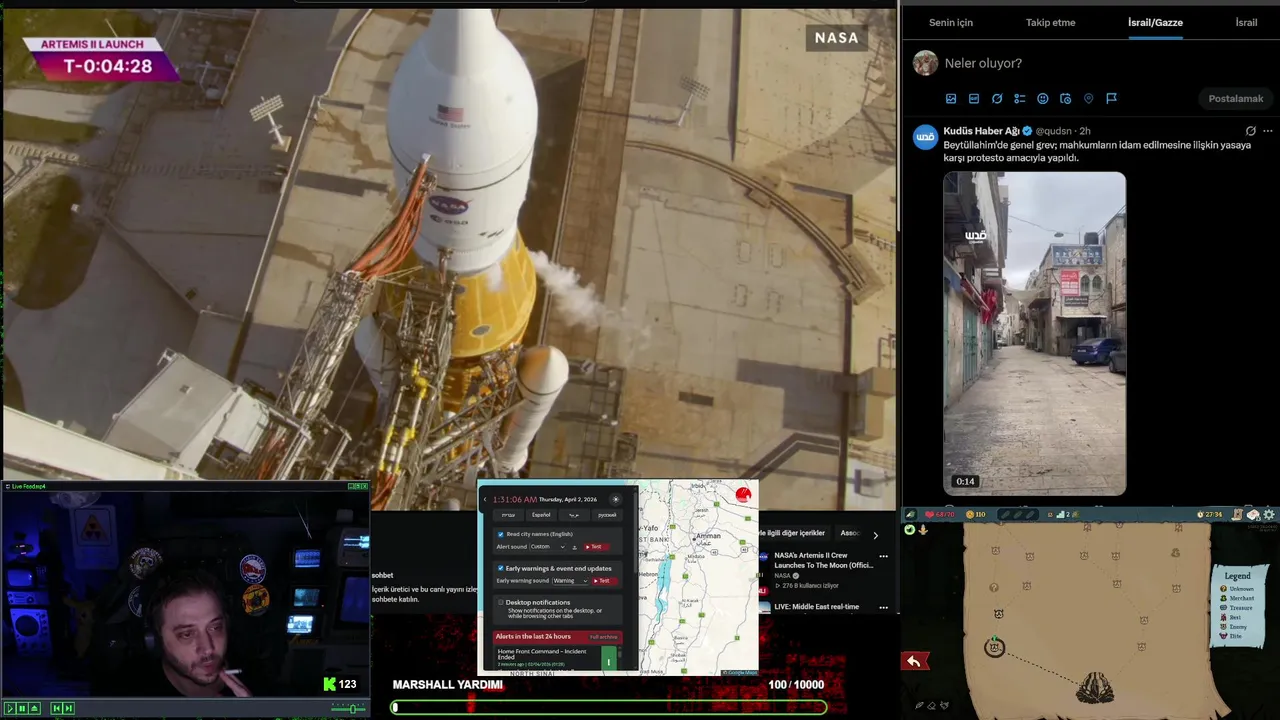
Task: Switch alert panel language to русский
Action: pos(607,515)
